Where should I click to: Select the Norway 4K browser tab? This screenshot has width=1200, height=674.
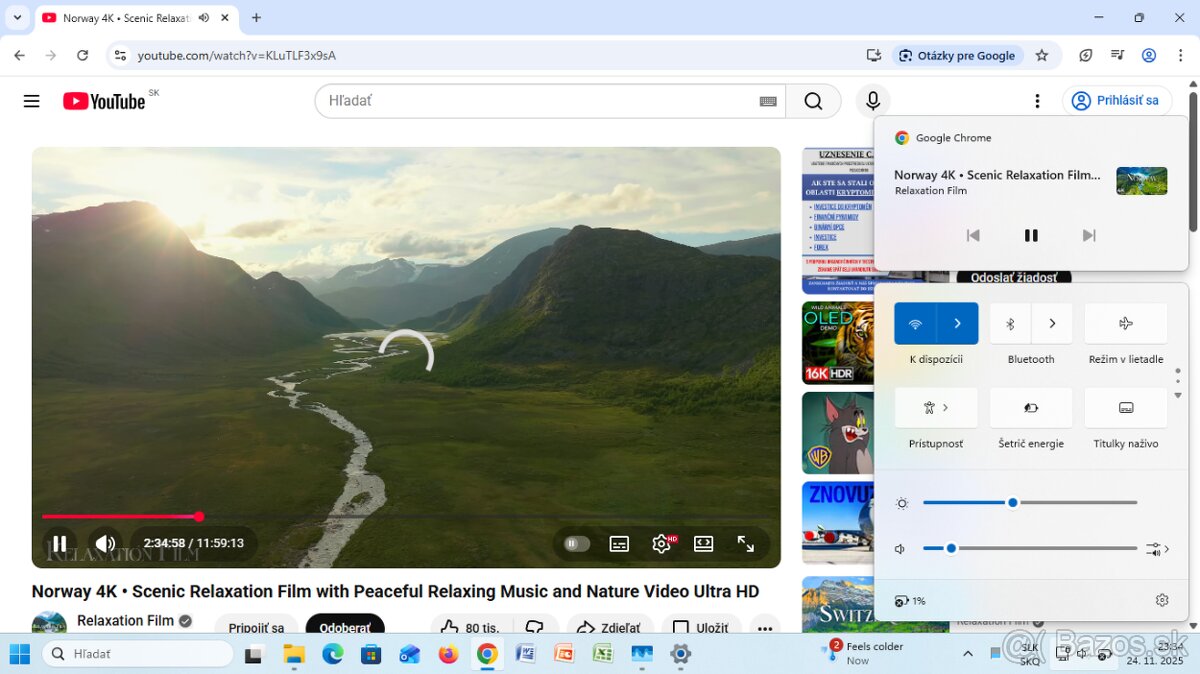pos(125,18)
